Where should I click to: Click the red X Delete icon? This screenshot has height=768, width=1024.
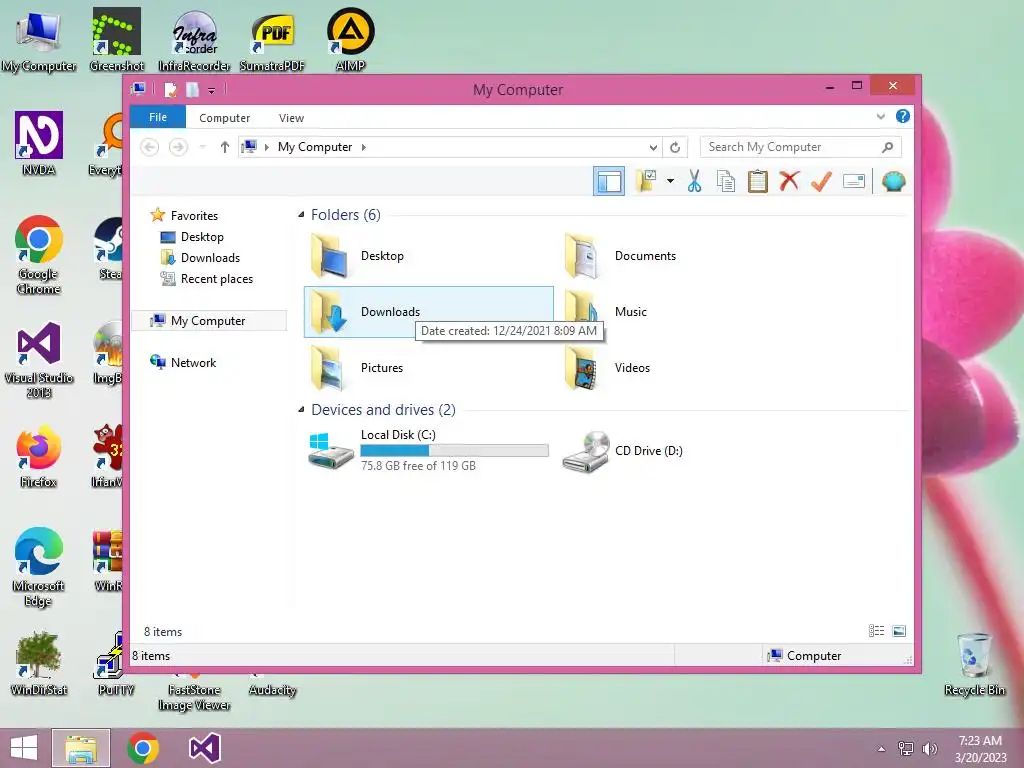789,181
